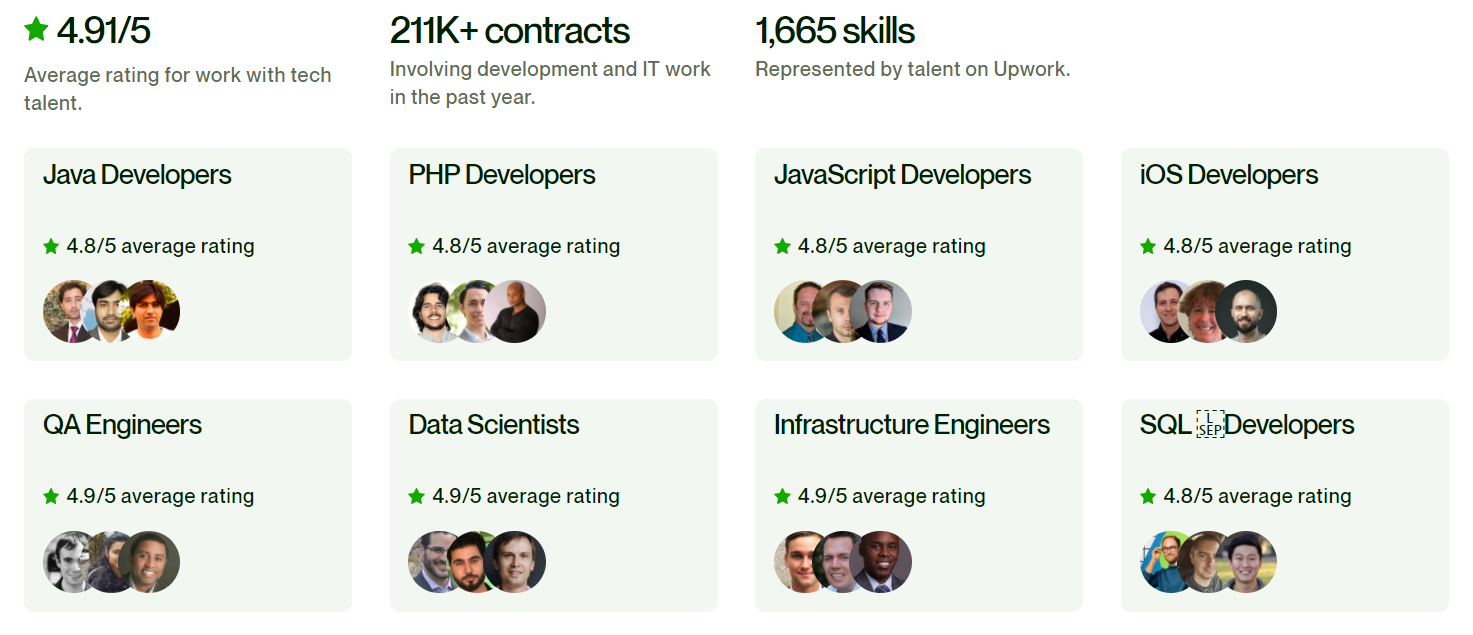Select the PHP Developers heading
Viewport: 1473px width, 635px height.
[501, 175]
